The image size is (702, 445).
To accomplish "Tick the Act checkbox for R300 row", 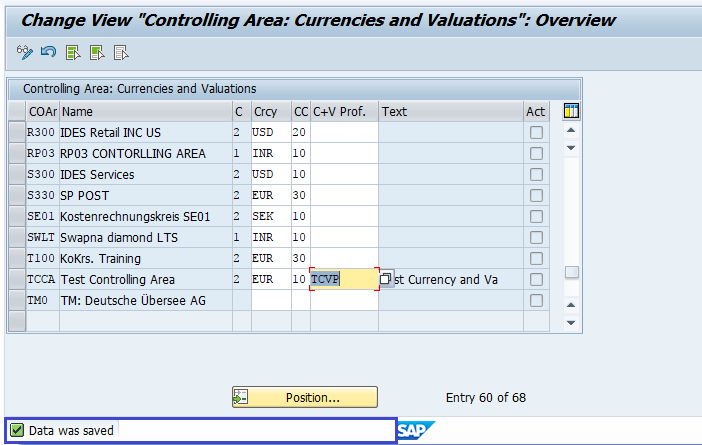I will pos(537,133).
